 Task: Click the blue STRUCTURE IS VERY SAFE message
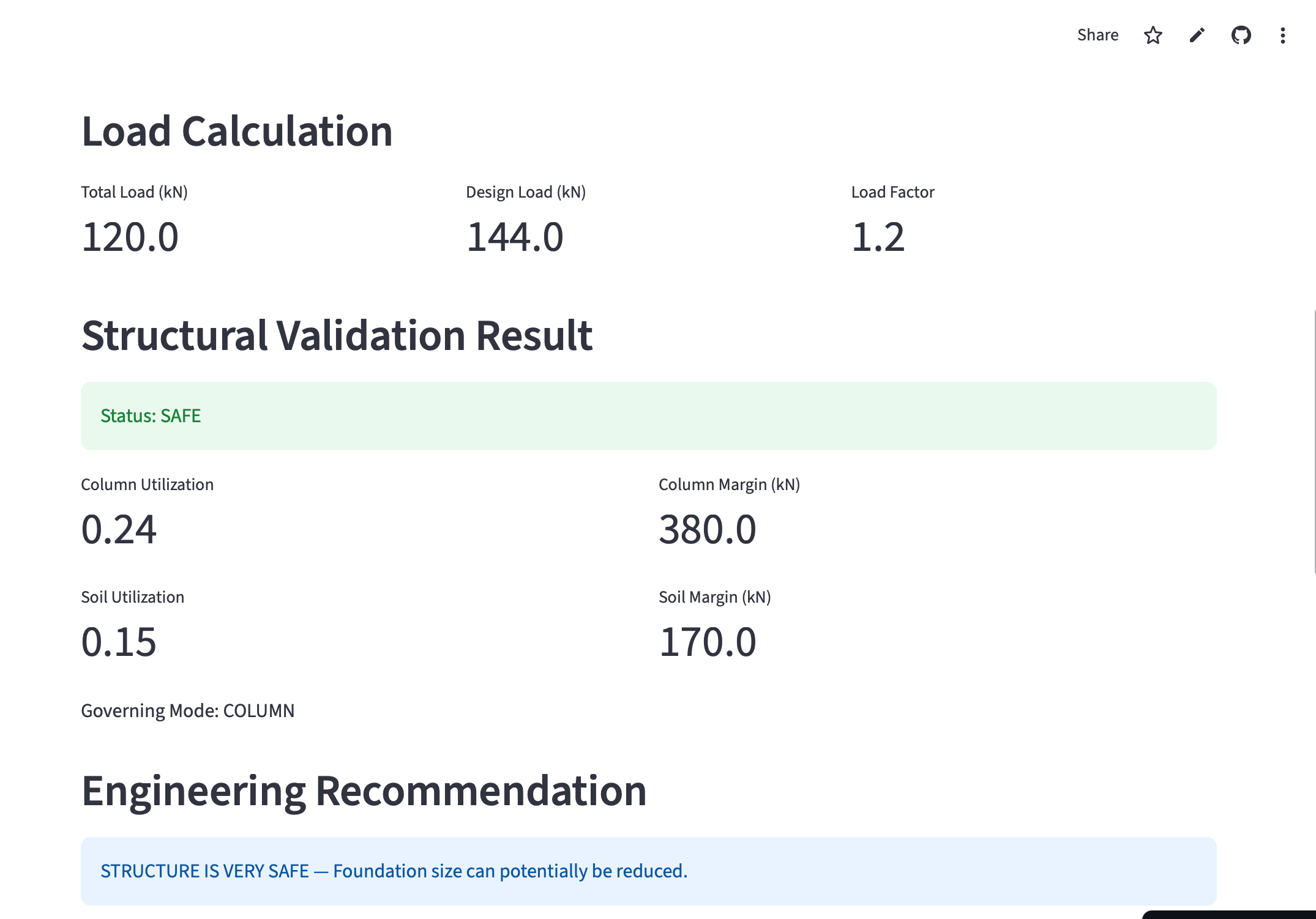394,871
